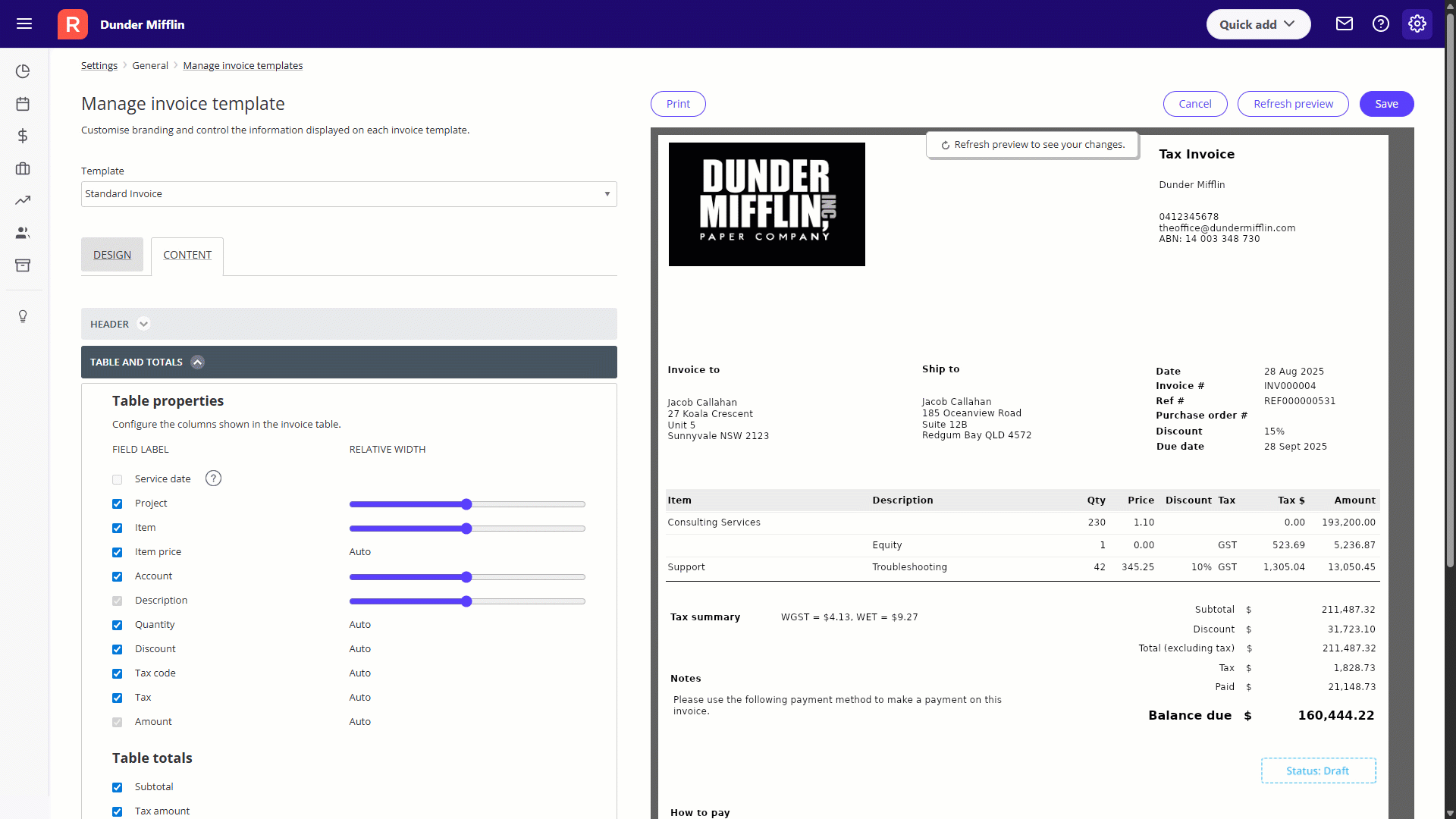Open the calendar sidebar icon

click(23, 104)
